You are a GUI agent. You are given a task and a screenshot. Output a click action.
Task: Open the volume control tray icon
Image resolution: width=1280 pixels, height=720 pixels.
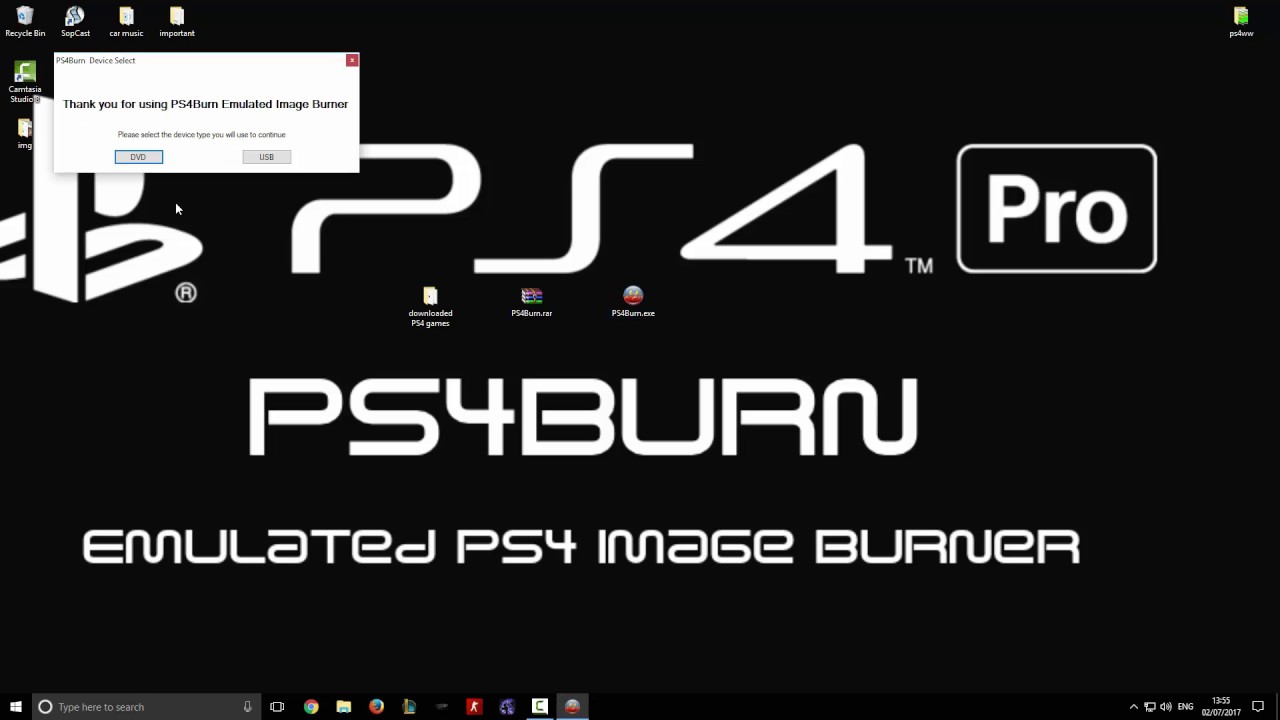pyautogui.click(x=1165, y=707)
